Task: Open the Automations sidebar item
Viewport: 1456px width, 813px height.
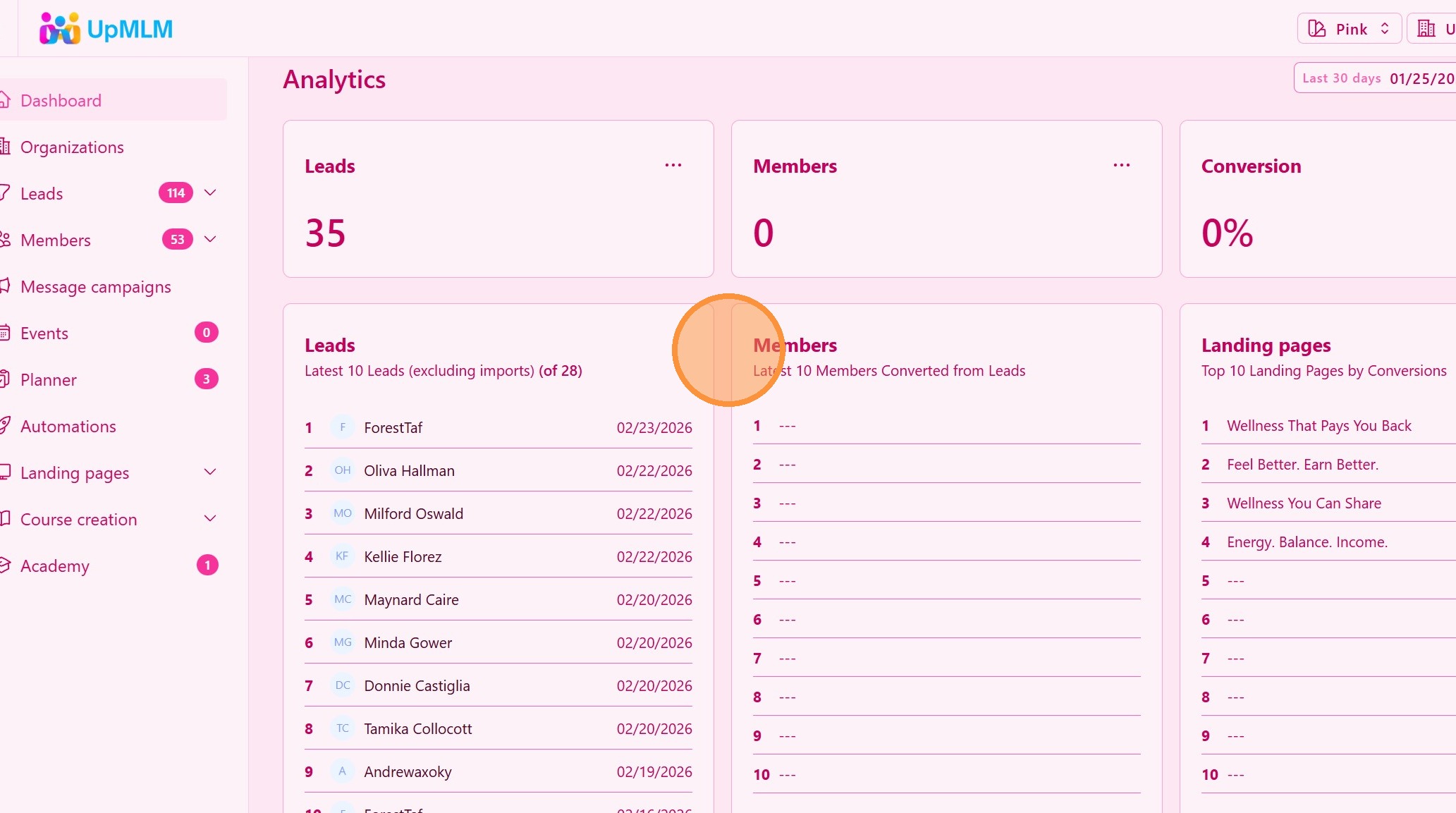Action: (x=68, y=427)
